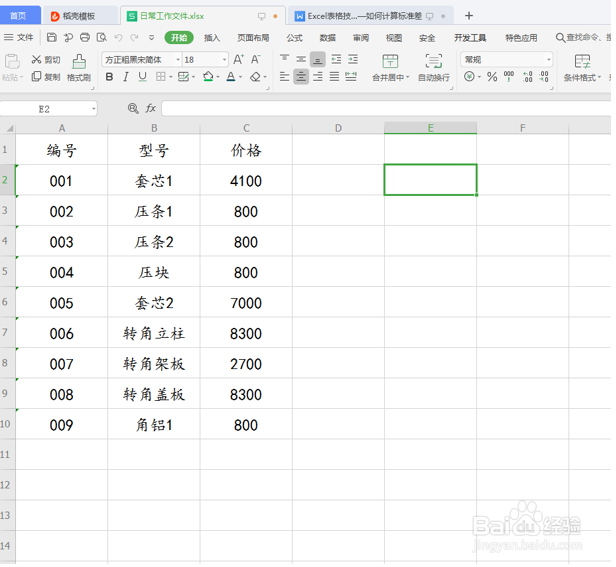Click the Copy (复制) icon
Image resolution: width=616 pixels, height=567 pixels.
pos(36,76)
